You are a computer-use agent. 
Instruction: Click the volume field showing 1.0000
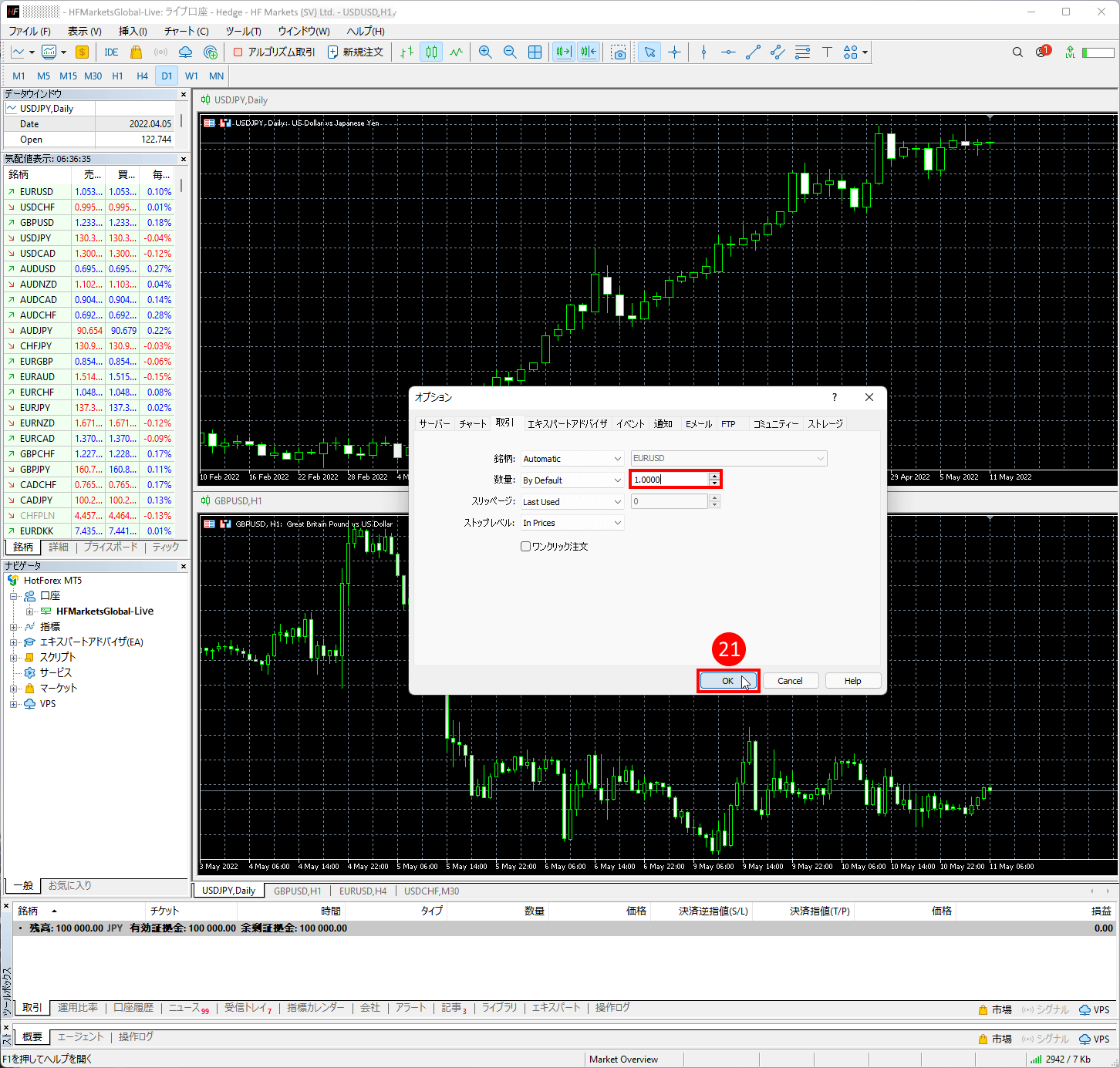click(669, 480)
